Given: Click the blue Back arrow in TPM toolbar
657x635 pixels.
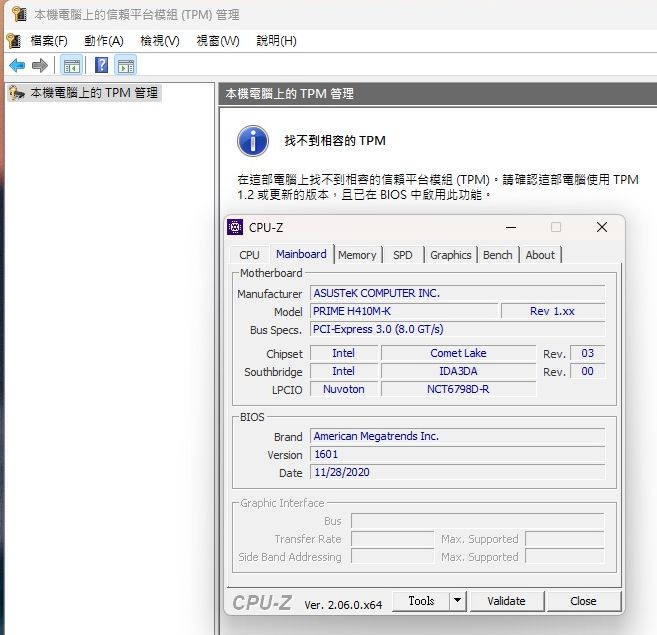Looking at the screenshot, I should tap(17, 65).
